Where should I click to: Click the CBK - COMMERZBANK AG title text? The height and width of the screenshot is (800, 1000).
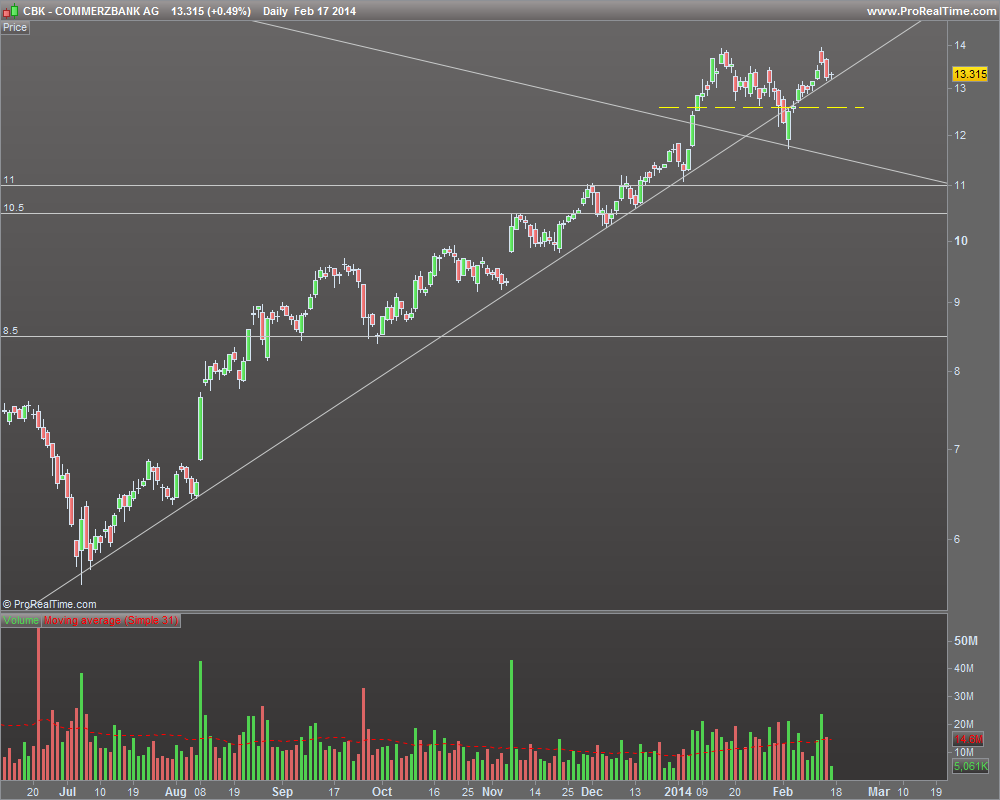(91, 11)
